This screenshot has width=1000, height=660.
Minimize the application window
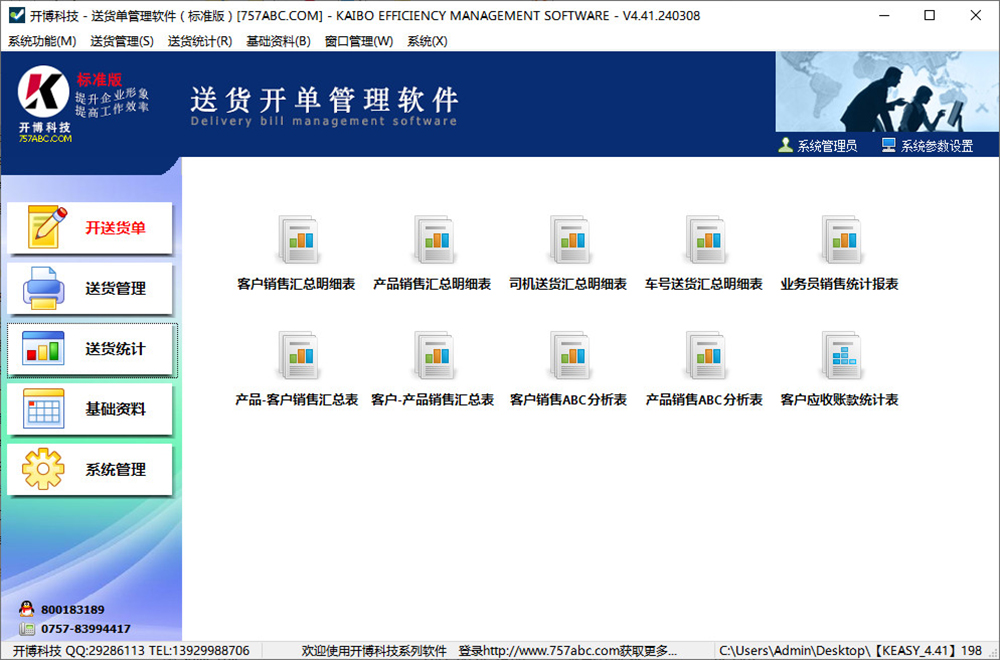point(884,15)
